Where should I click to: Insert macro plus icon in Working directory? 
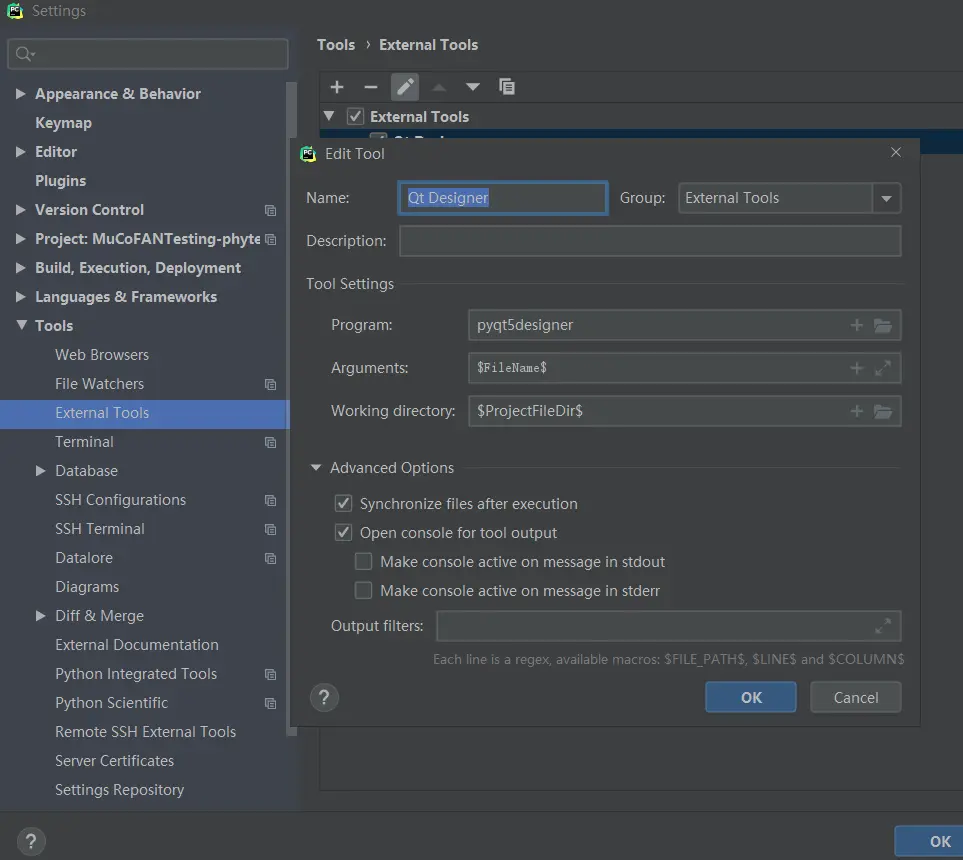(x=856, y=411)
